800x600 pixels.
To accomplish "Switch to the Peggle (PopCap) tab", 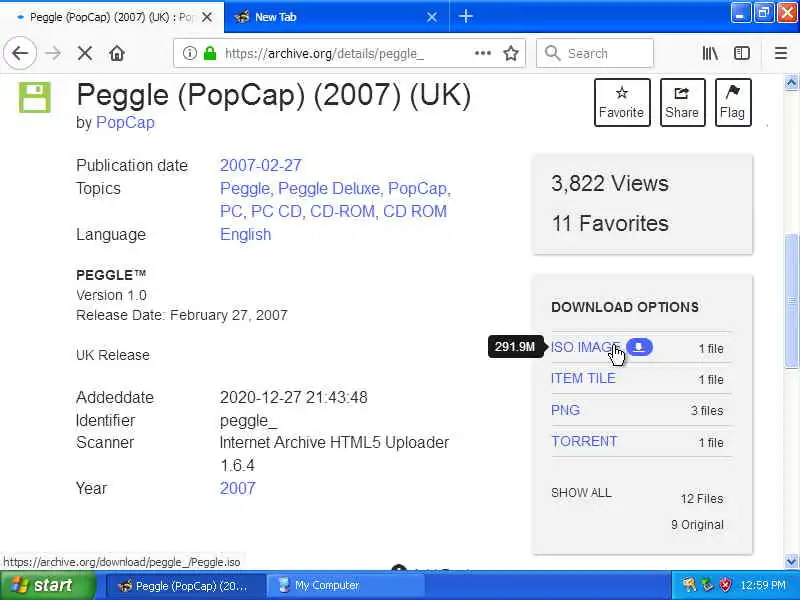I will point(112,17).
